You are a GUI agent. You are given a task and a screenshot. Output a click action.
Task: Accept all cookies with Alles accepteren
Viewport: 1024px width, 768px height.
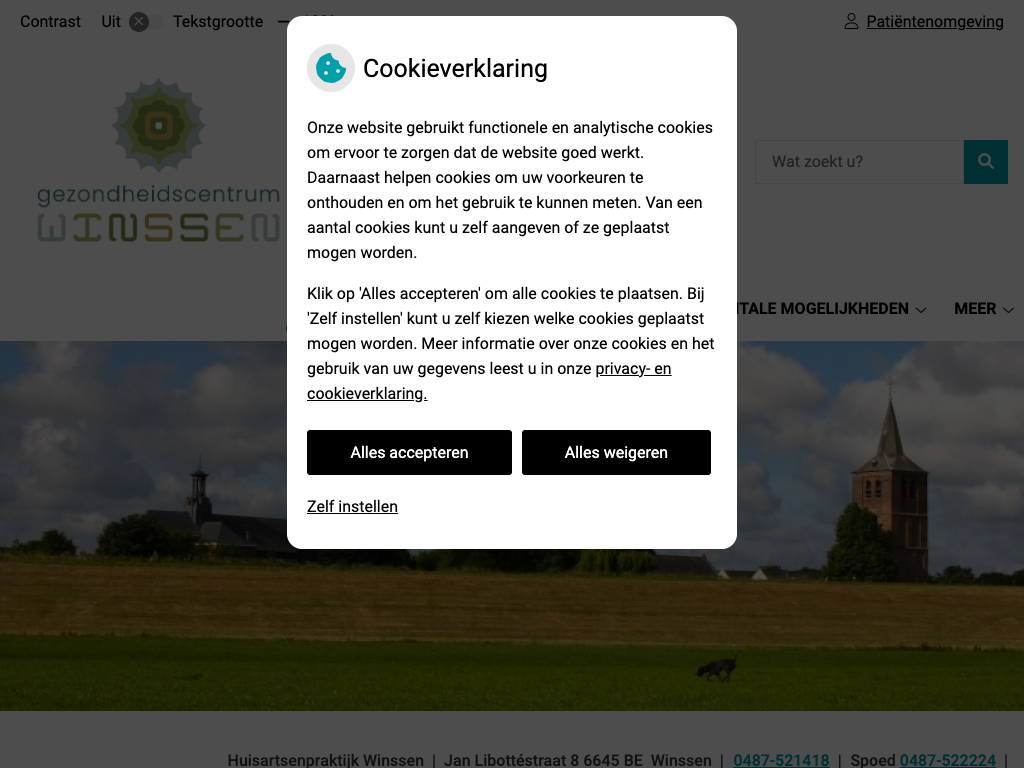pos(409,453)
